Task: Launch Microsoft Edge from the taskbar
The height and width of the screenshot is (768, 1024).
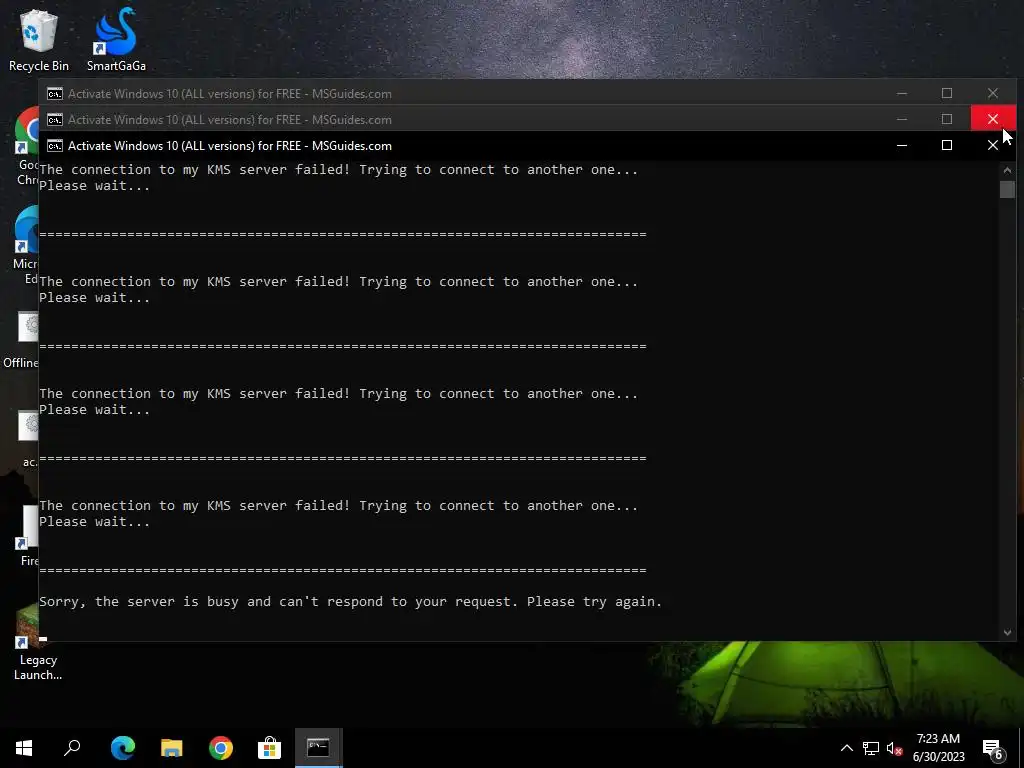Action: pyautogui.click(x=123, y=748)
